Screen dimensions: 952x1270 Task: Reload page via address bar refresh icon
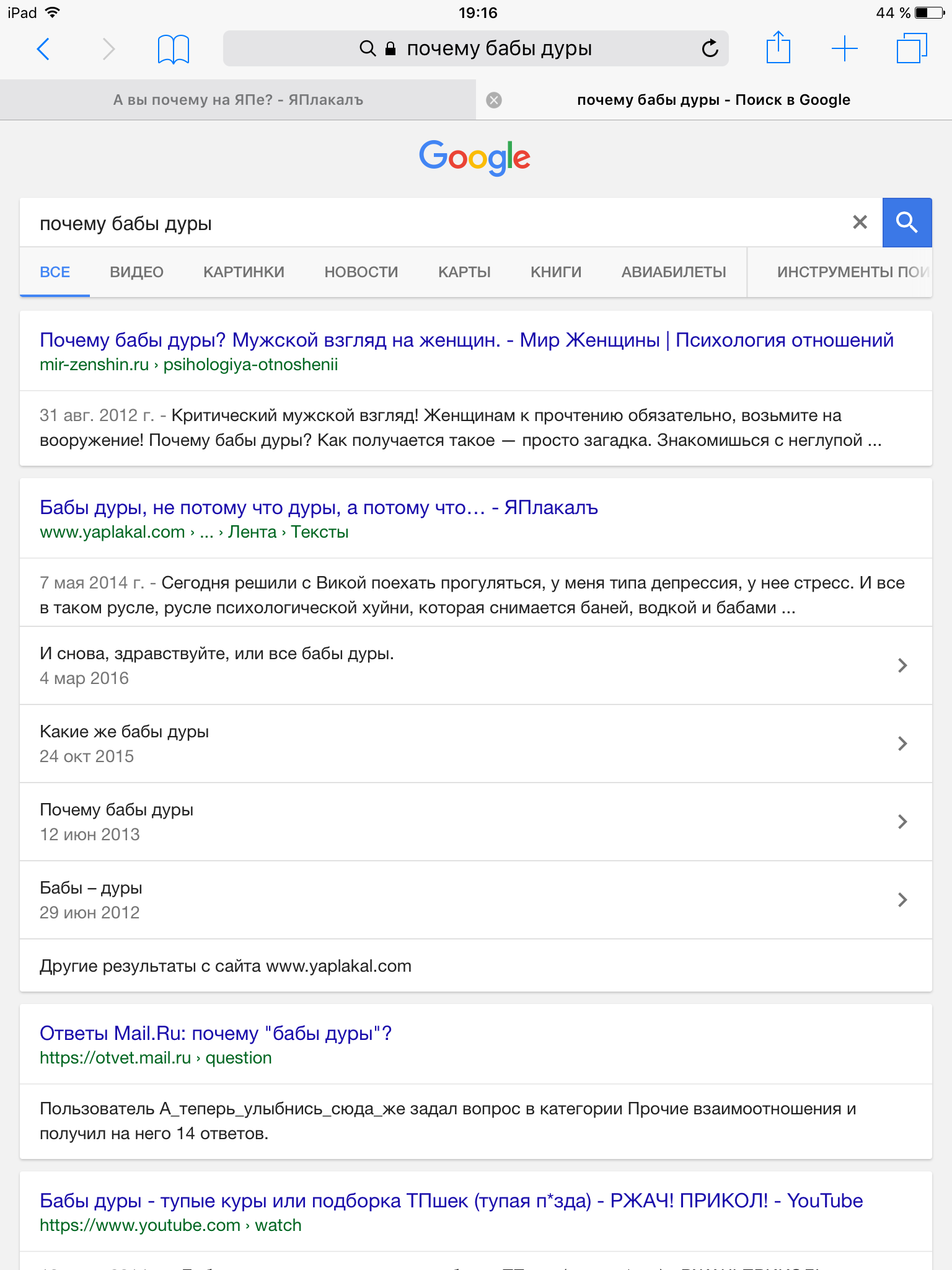pos(710,48)
